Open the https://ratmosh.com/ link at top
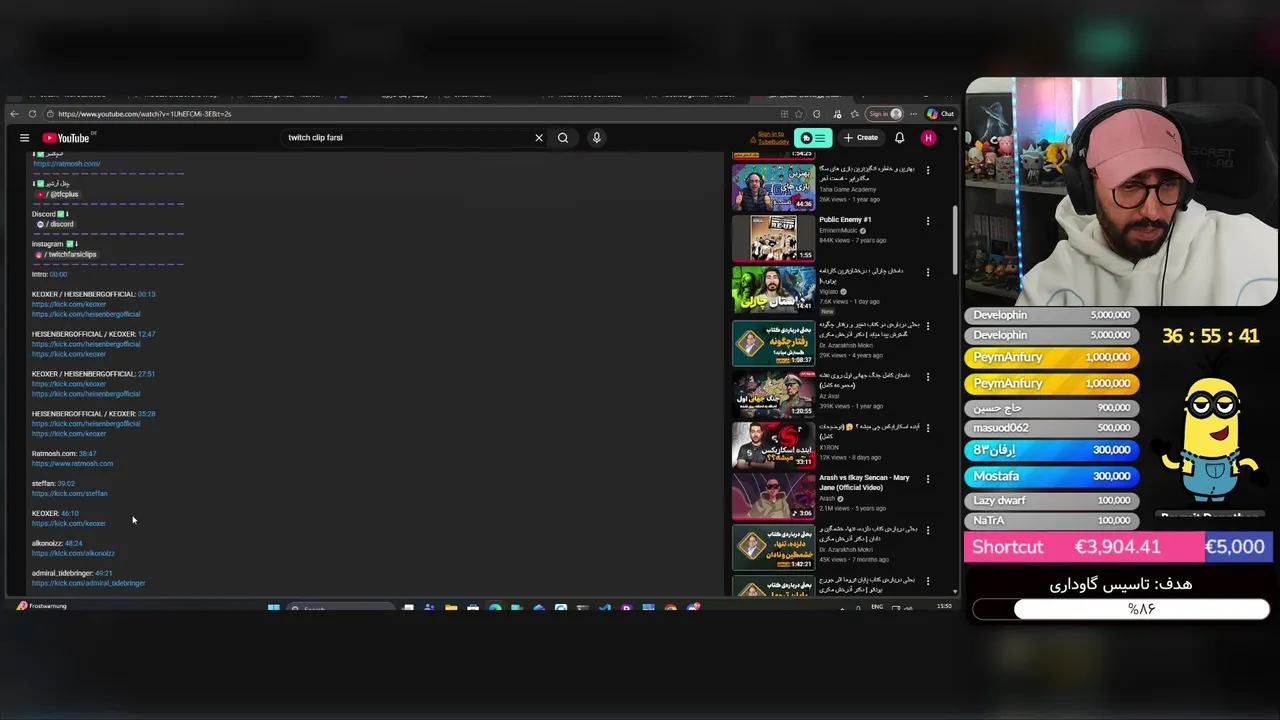Viewport: 1280px width, 720px height. tap(66, 164)
